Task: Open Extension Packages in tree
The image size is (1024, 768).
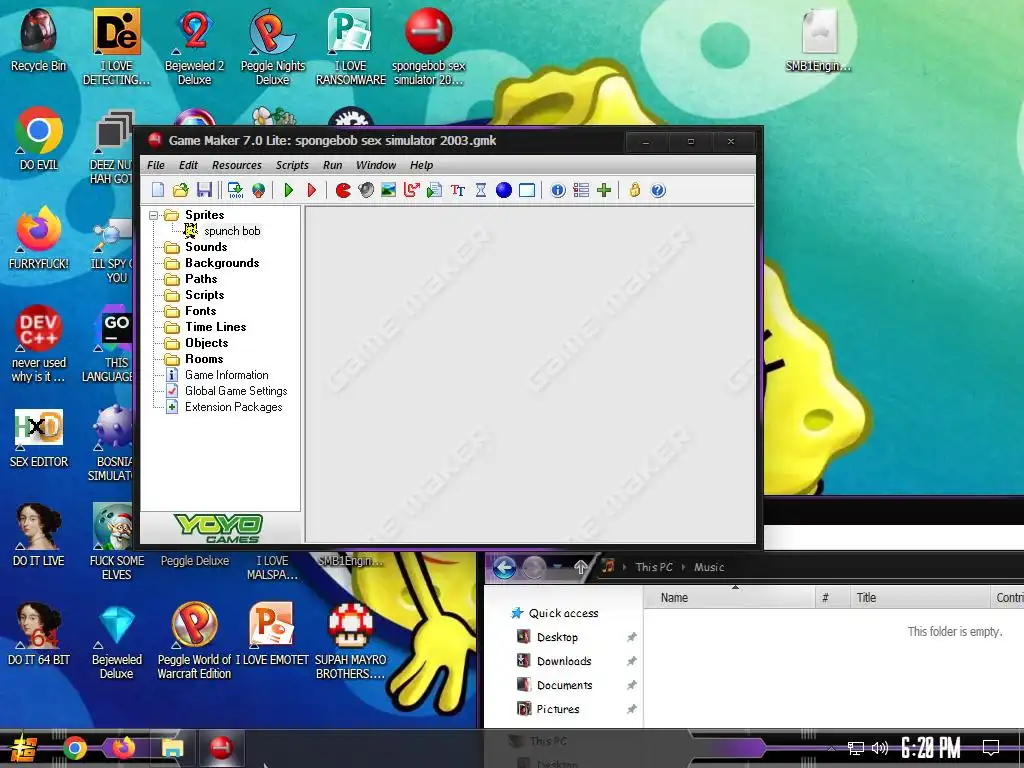Action: tap(233, 407)
